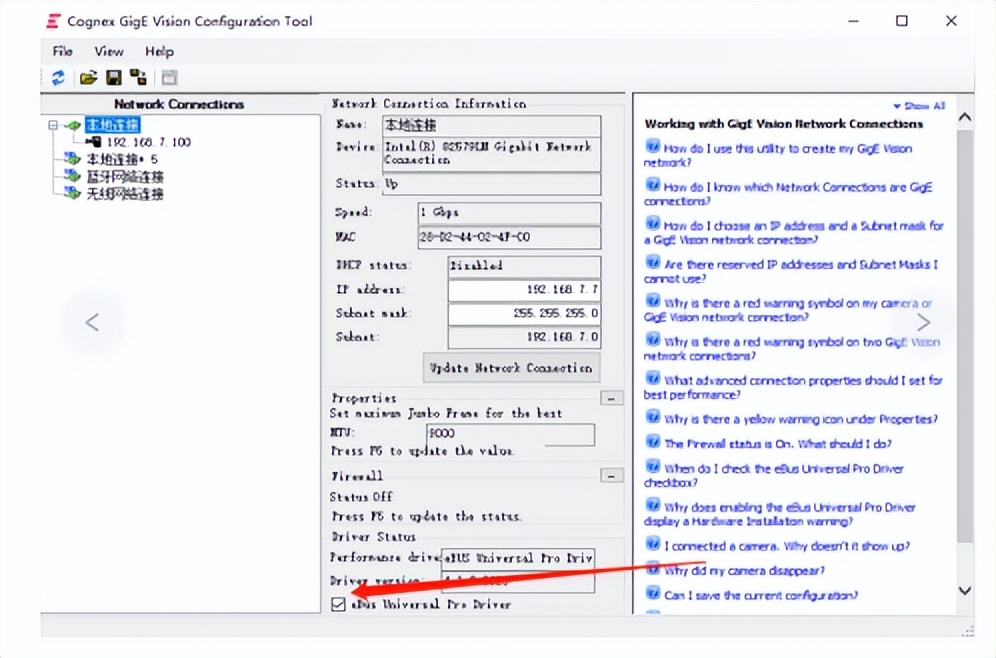996x658 pixels.
Task: Open the Help menu
Action: [x=159, y=51]
